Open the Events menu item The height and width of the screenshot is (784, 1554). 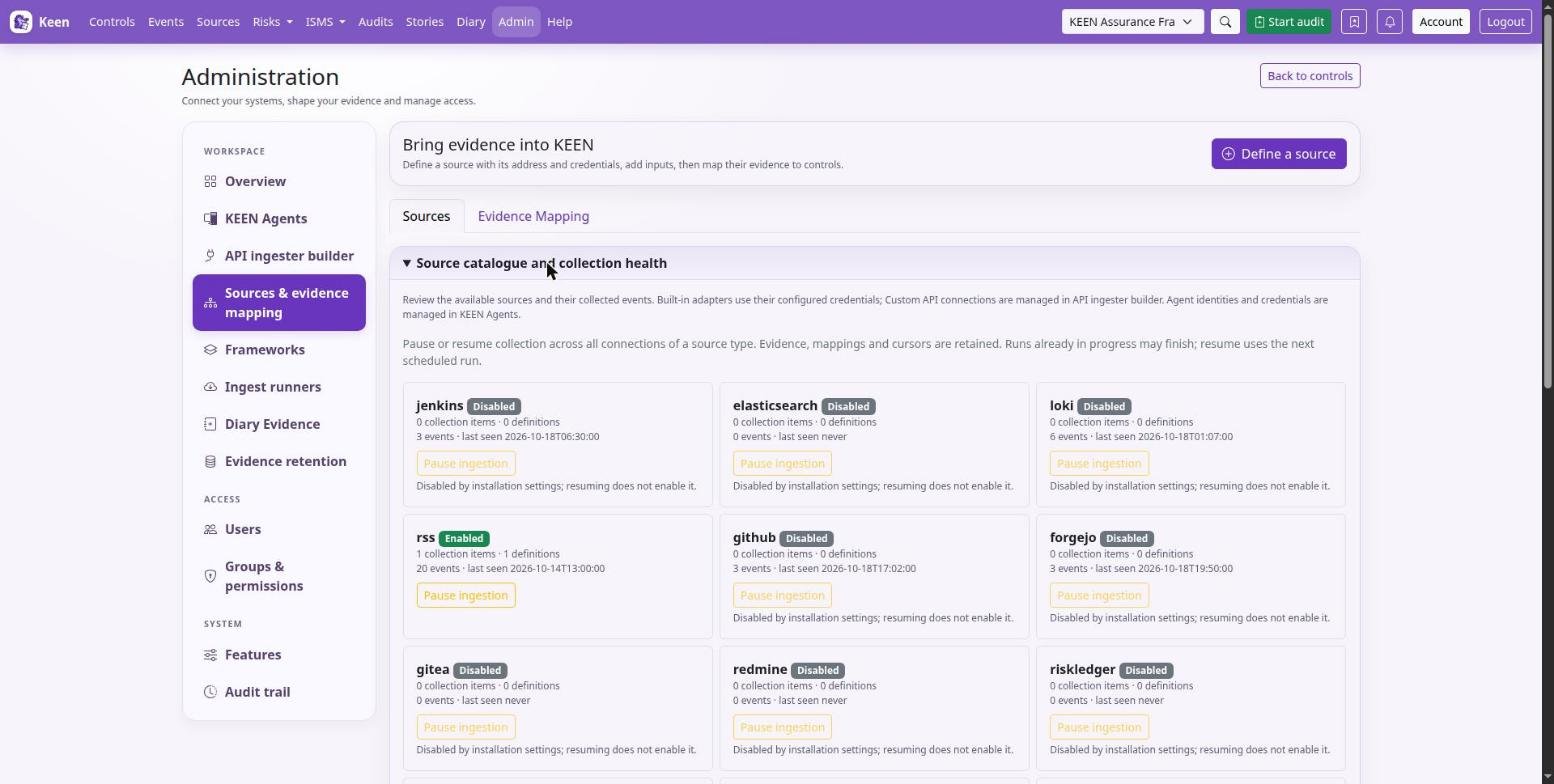click(166, 22)
